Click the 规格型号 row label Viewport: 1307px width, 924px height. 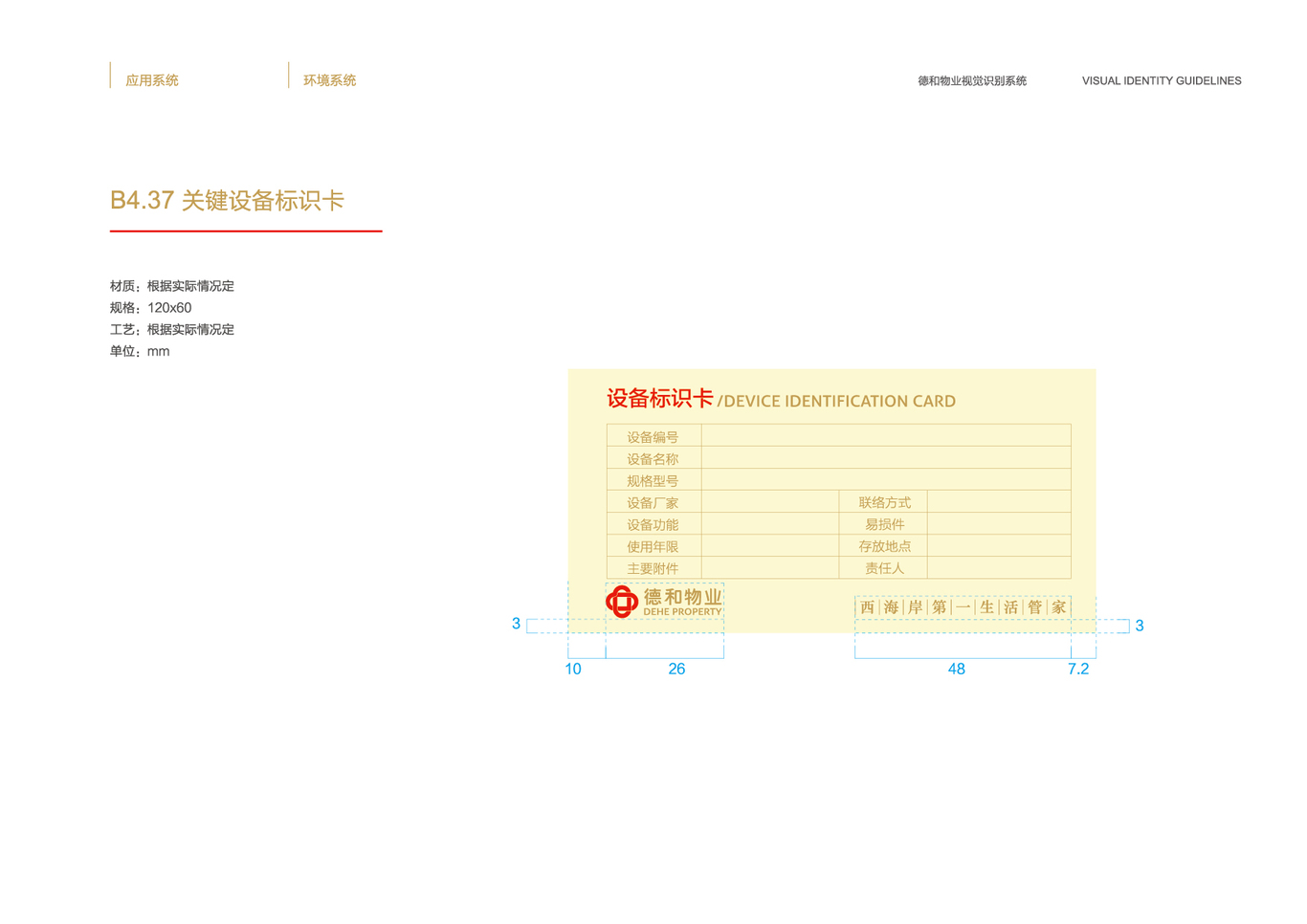(x=653, y=481)
